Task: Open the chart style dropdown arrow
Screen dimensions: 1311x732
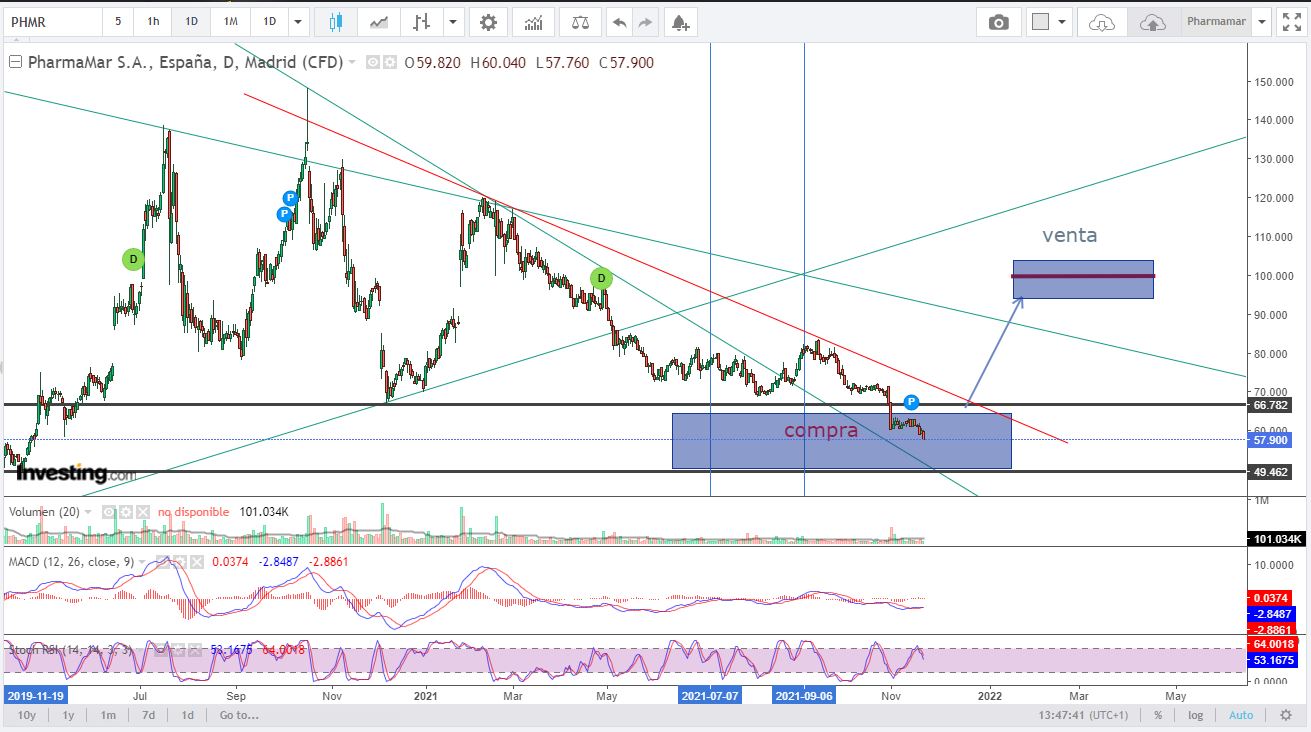Action: point(454,22)
